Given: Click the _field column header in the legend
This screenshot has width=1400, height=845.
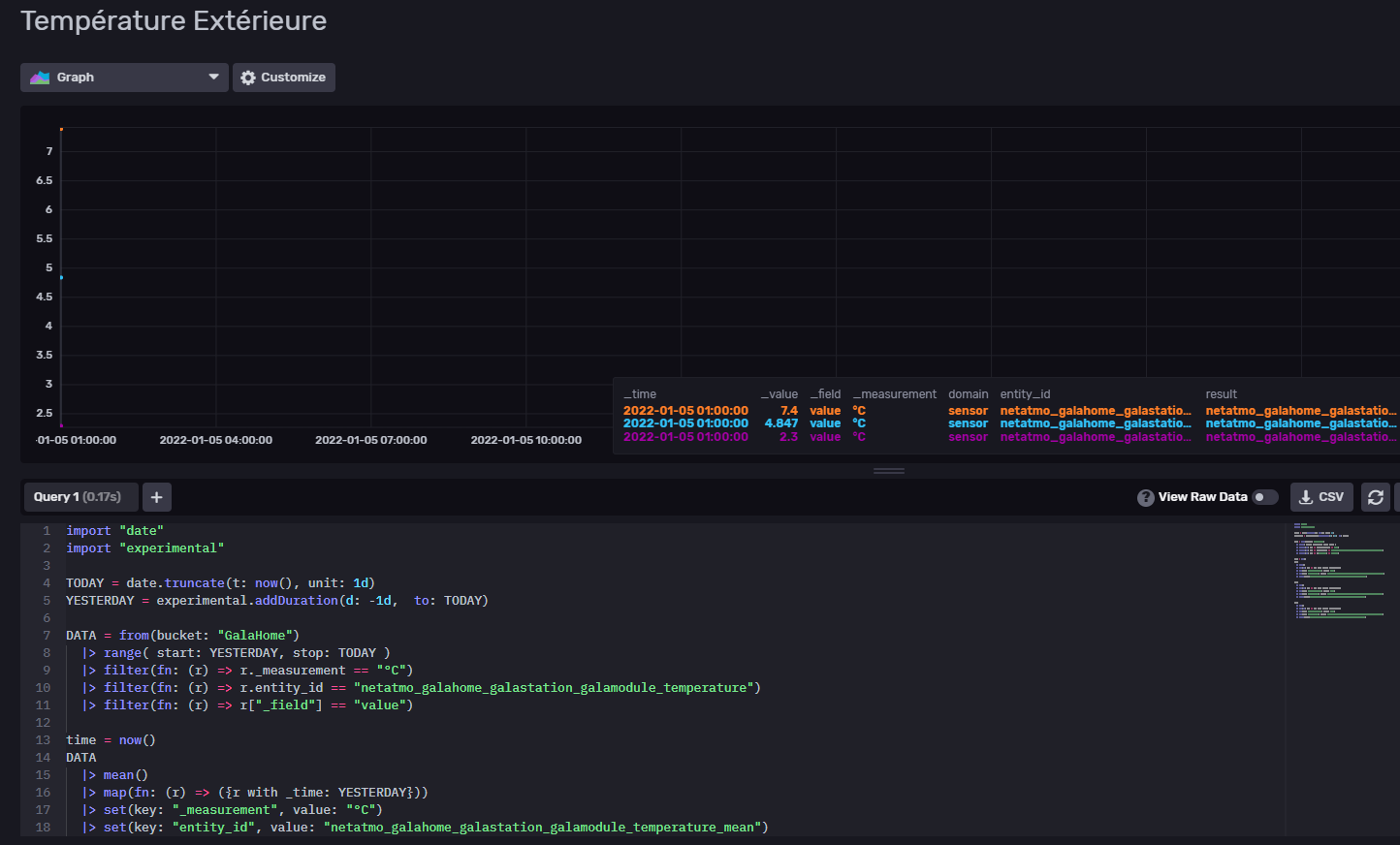Looking at the screenshot, I should click(826, 394).
